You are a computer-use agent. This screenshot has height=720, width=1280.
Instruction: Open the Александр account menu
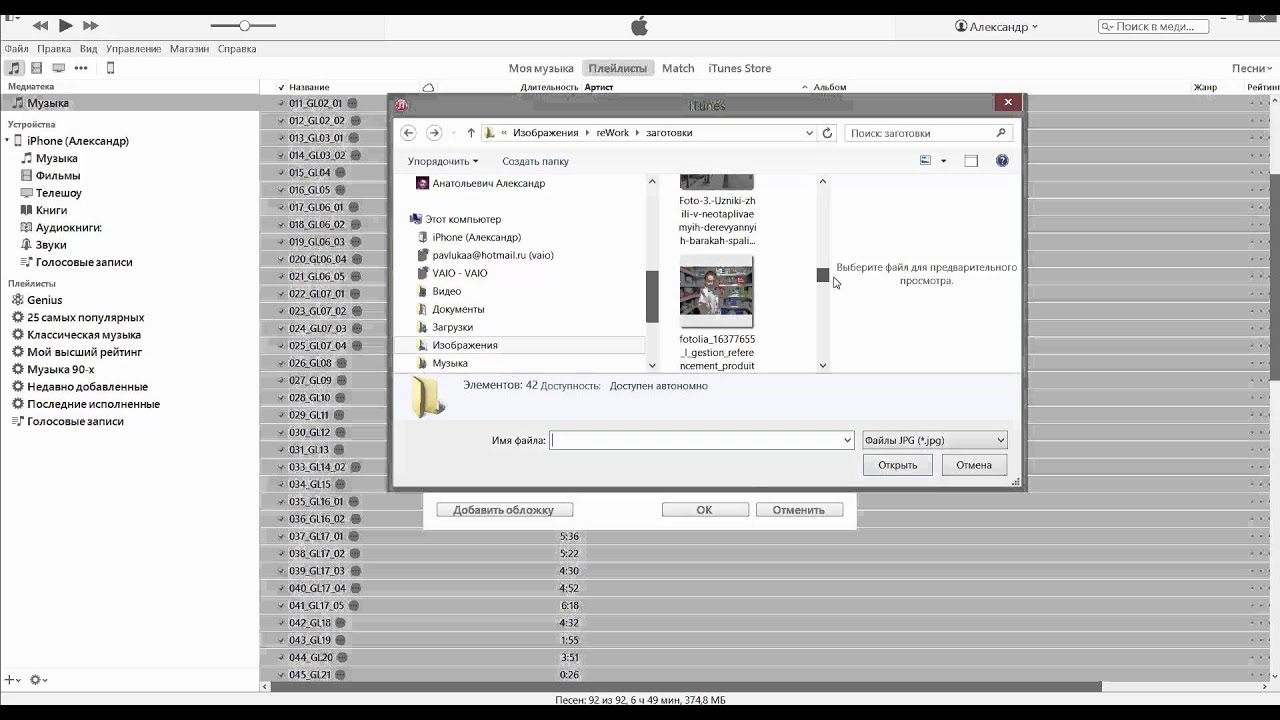pyautogui.click(x=996, y=27)
